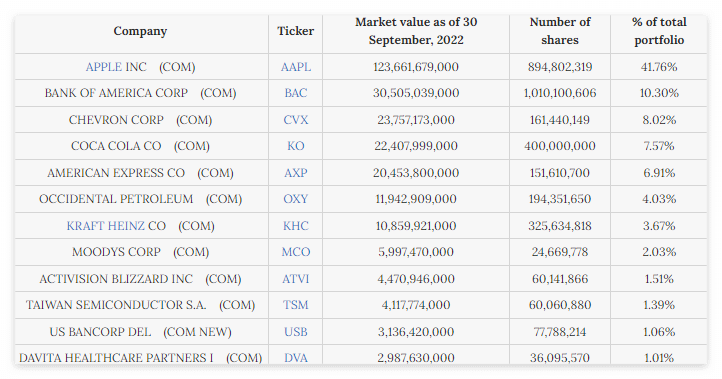The image size is (722, 379).
Task: Click the KHC ticker link
Action: point(296,226)
